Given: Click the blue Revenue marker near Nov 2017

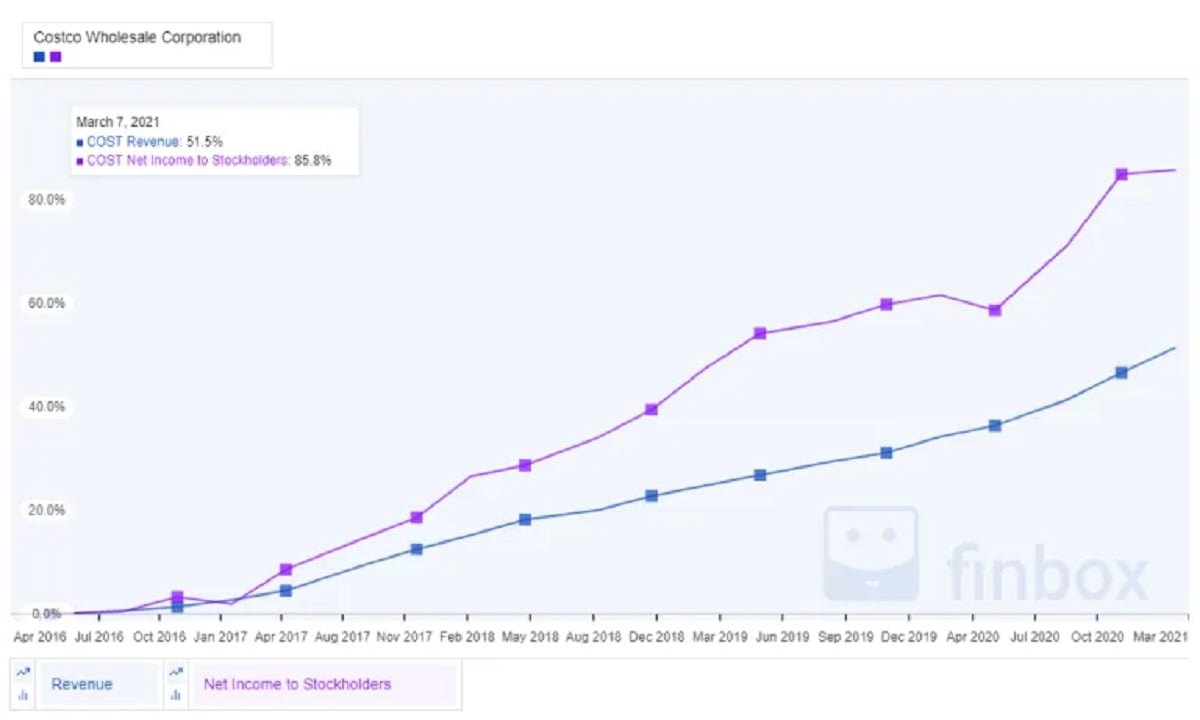Looking at the screenshot, I should coord(416,549).
